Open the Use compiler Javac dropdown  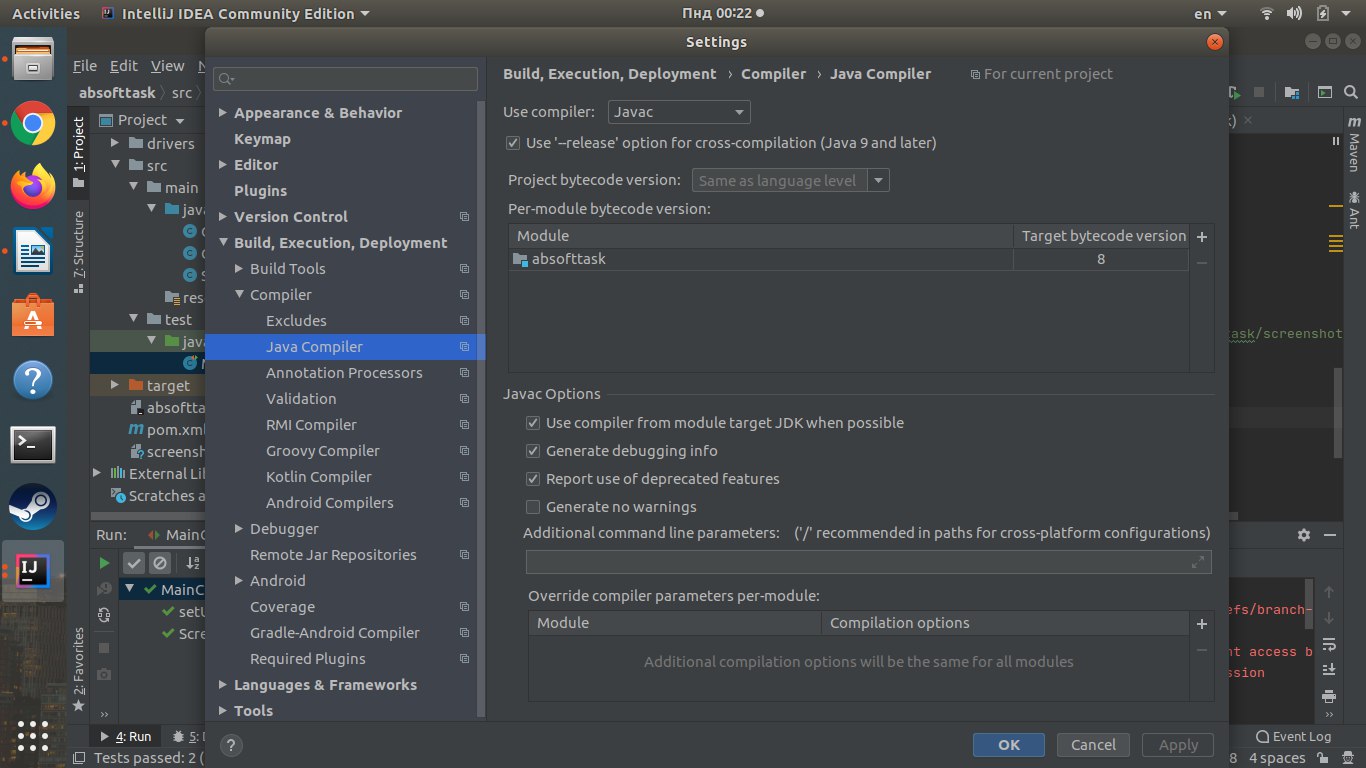click(x=679, y=112)
